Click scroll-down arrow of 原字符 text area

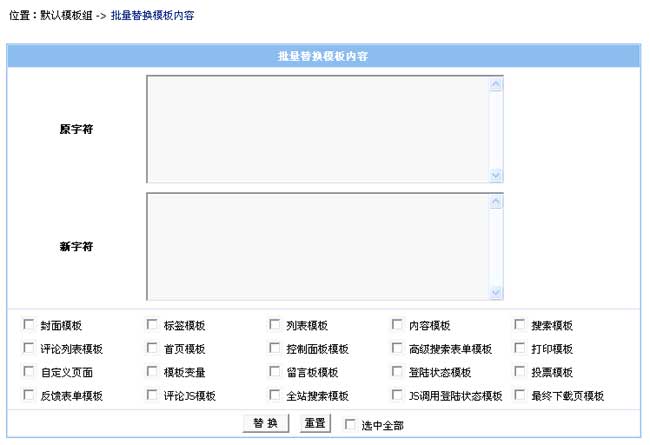pos(496,175)
